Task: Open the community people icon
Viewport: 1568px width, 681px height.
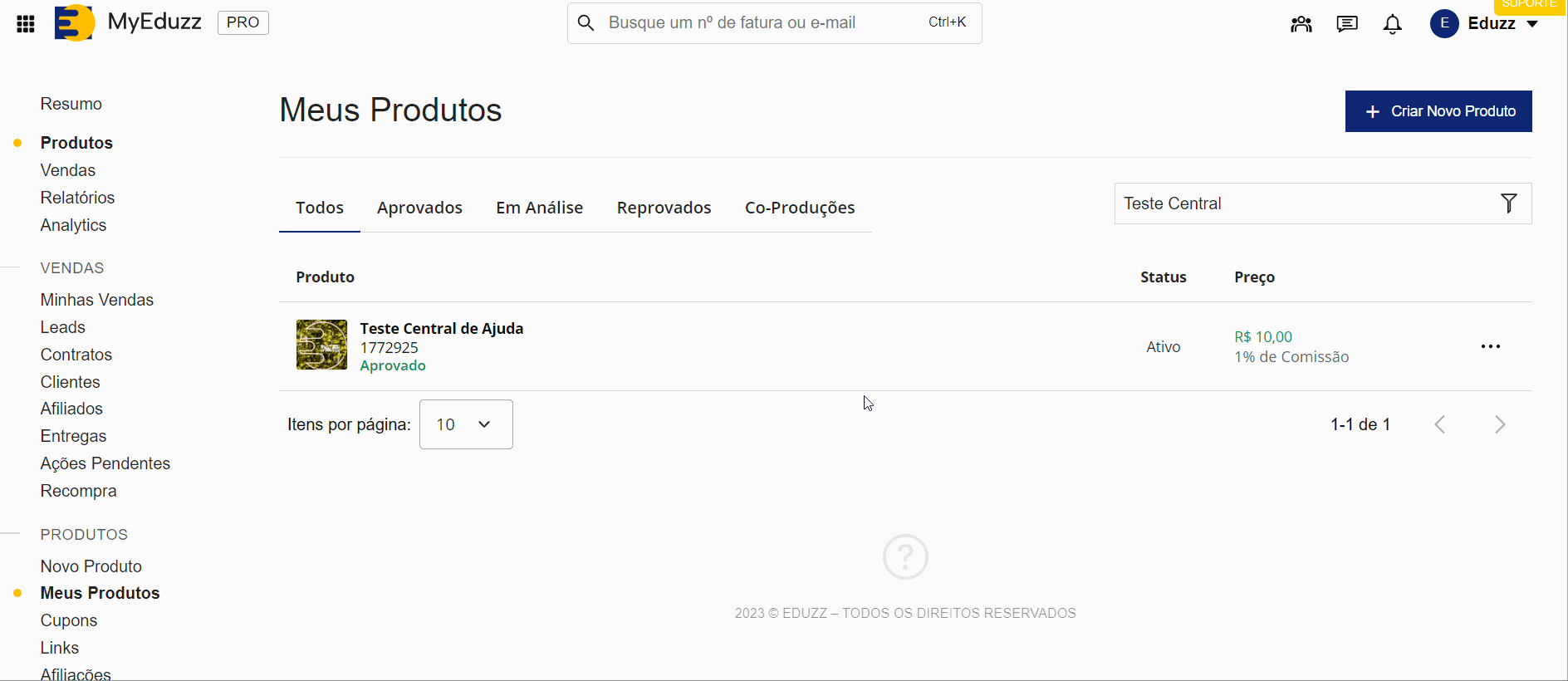Action: (1301, 24)
